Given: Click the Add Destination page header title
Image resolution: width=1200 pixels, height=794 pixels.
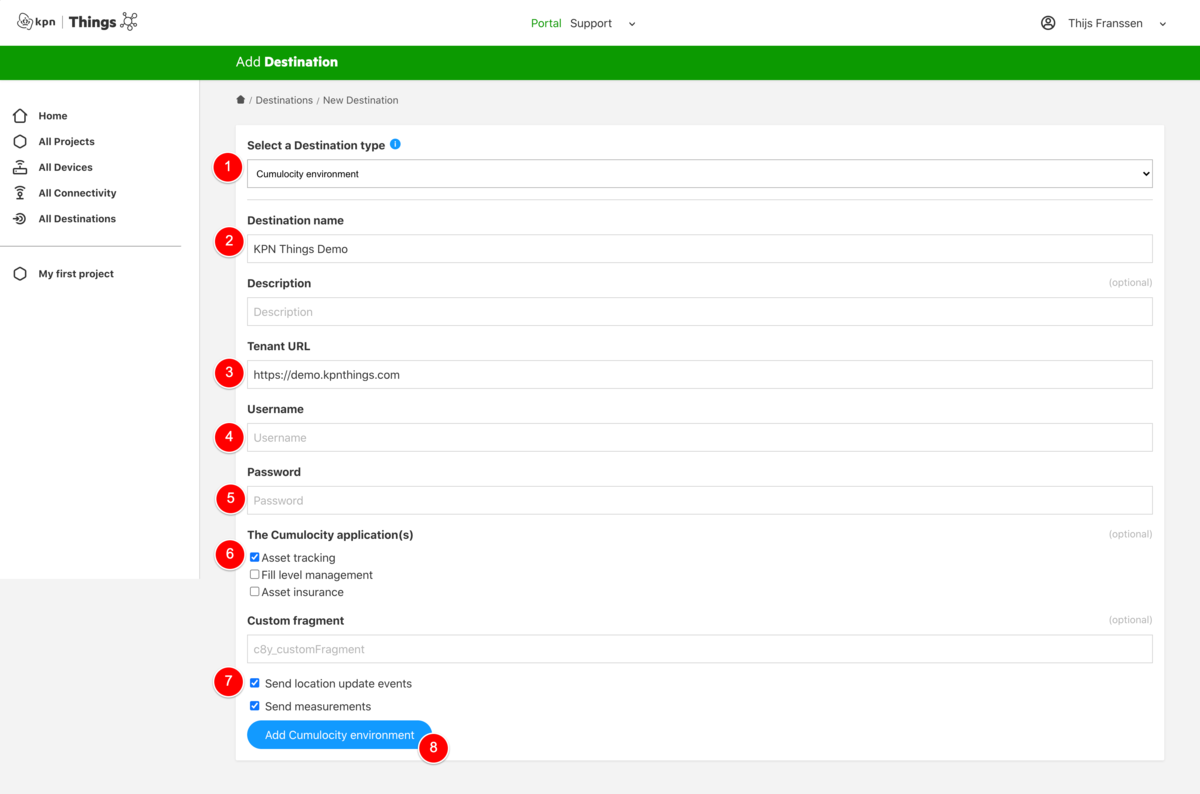Looking at the screenshot, I should [287, 62].
